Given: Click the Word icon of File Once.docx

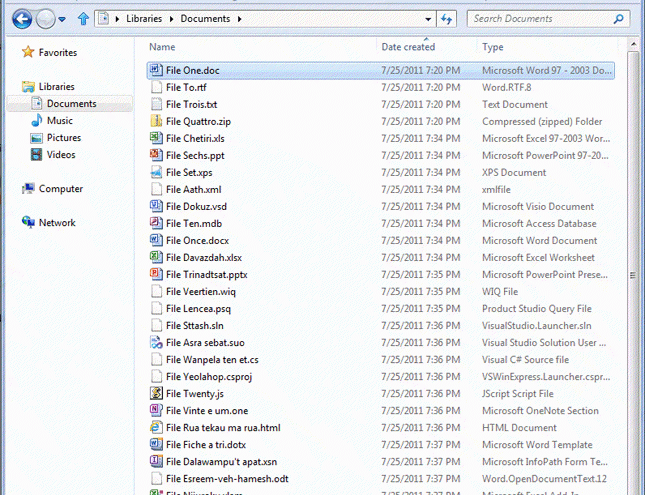Looking at the screenshot, I should pos(156,240).
